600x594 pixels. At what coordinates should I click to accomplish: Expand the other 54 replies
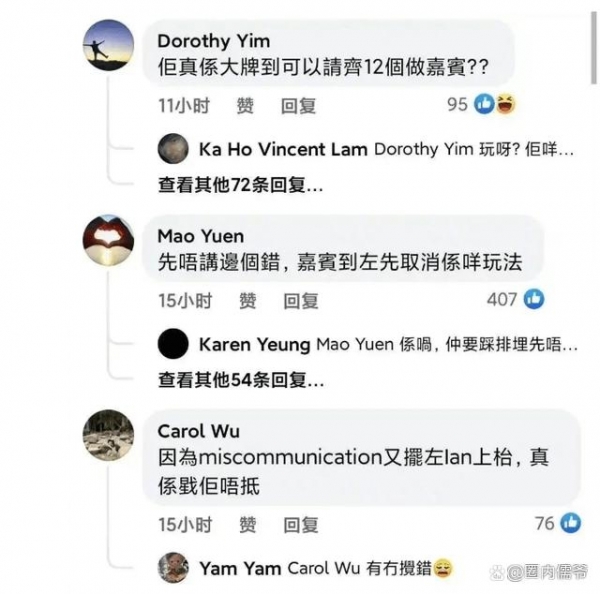pos(241,380)
